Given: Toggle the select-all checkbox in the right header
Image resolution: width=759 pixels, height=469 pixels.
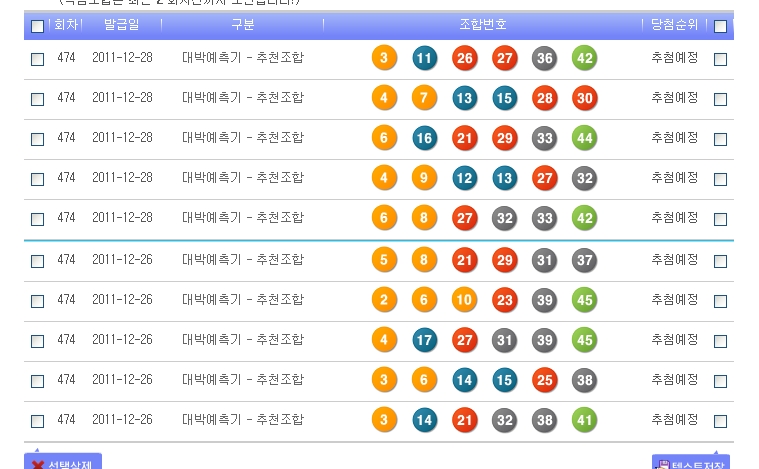Looking at the screenshot, I should click(x=720, y=26).
